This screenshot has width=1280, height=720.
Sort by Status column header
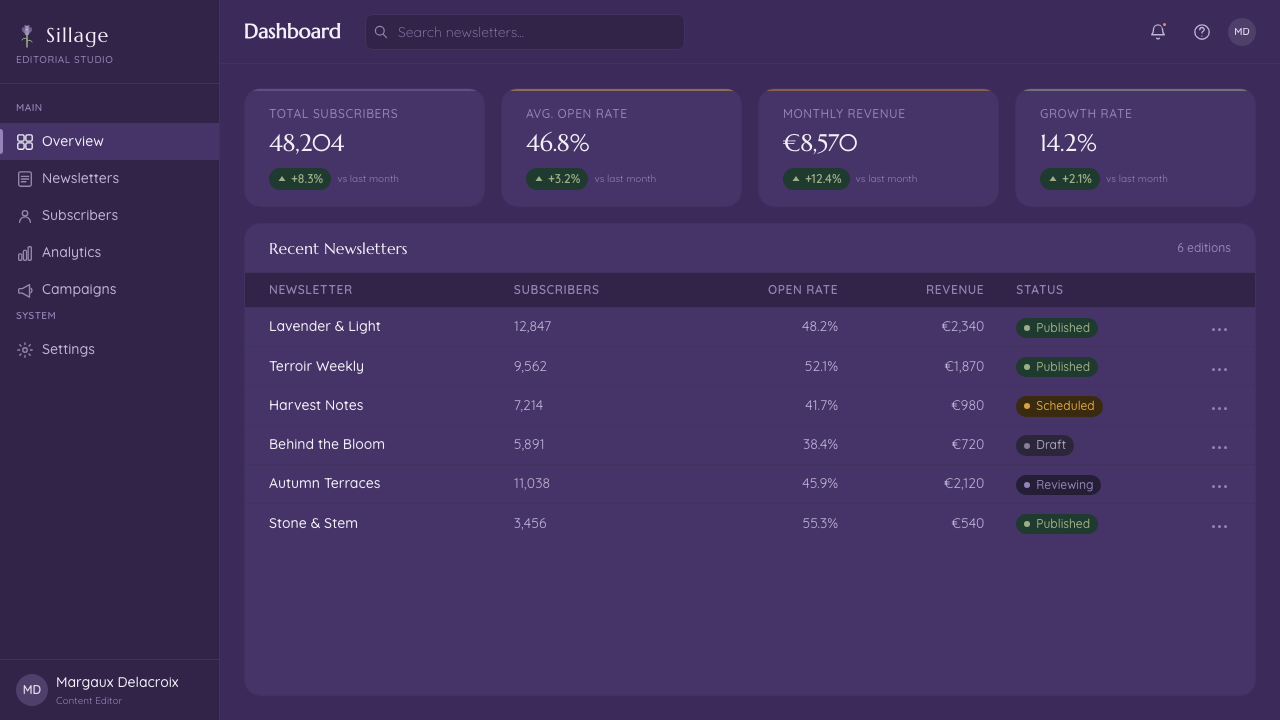pos(1040,290)
